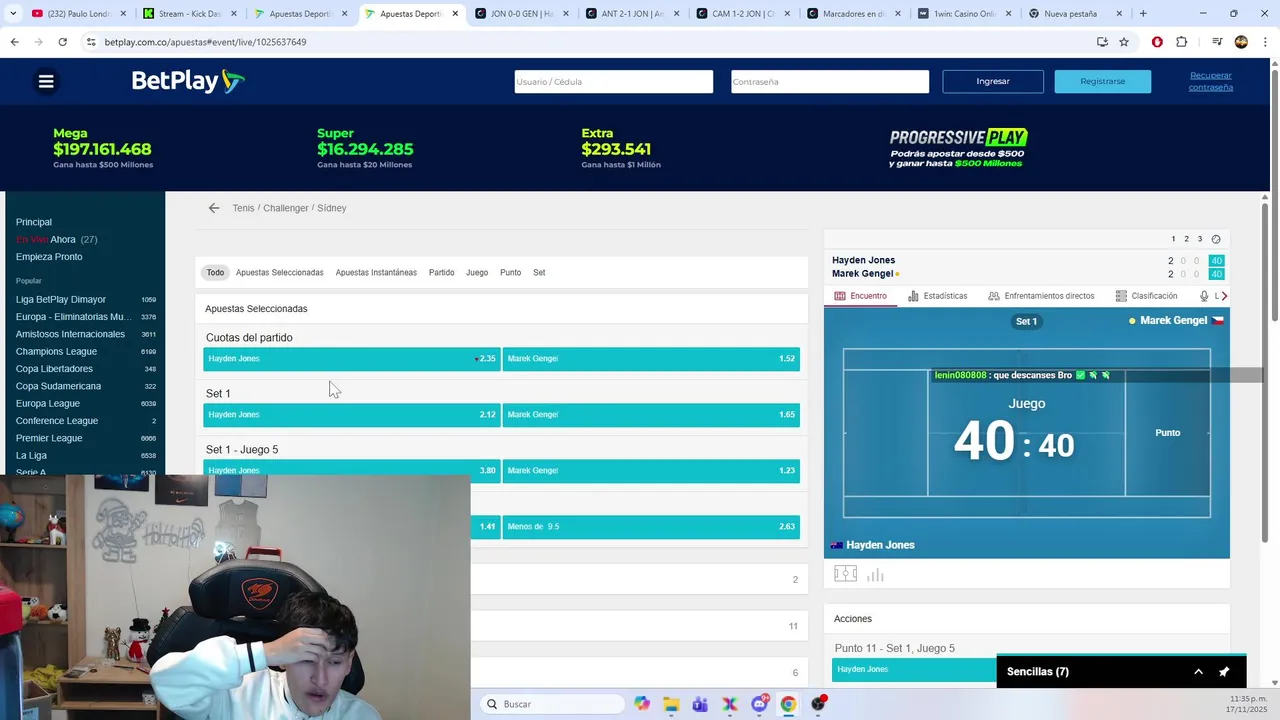The image size is (1280, 720).
Task: Click the browser back arrow
Action: [x=14, y=42]
